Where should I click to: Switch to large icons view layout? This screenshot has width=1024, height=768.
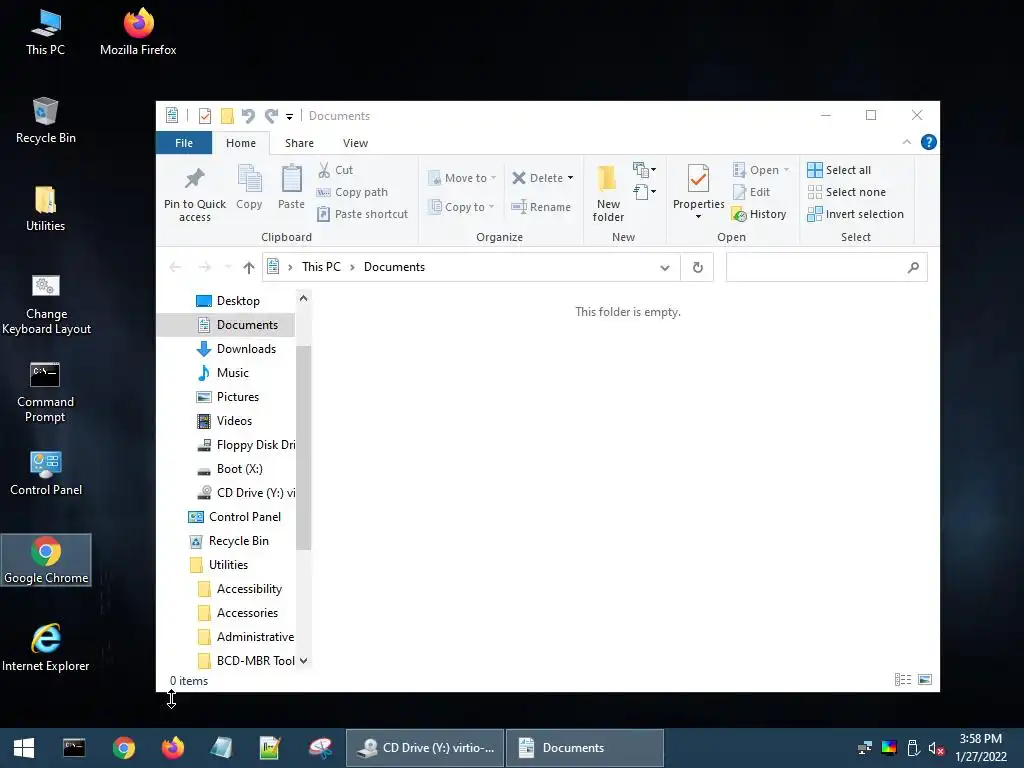click(925, 680)
